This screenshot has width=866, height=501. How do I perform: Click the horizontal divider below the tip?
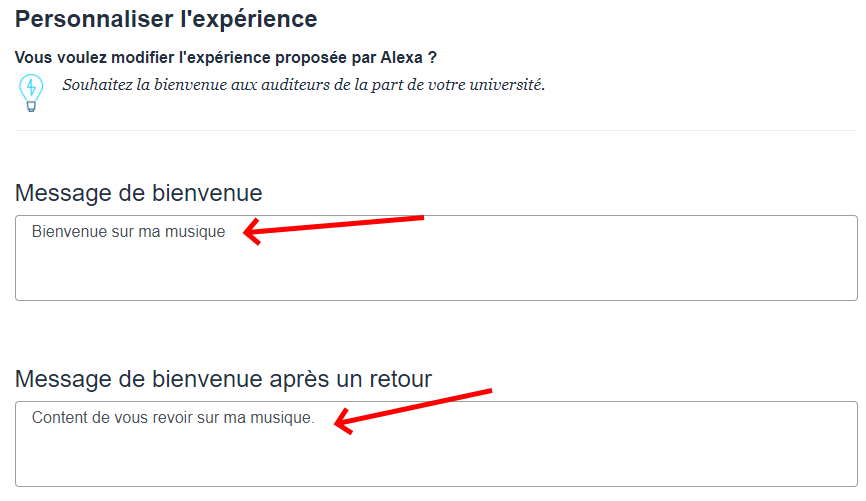click(436, 130)
